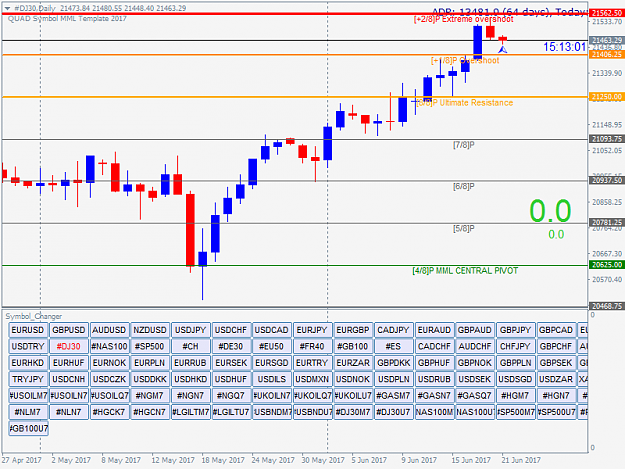
Task: Select the [+2/8]P Extreme overshoot label
Action: (x=464, y=20)
